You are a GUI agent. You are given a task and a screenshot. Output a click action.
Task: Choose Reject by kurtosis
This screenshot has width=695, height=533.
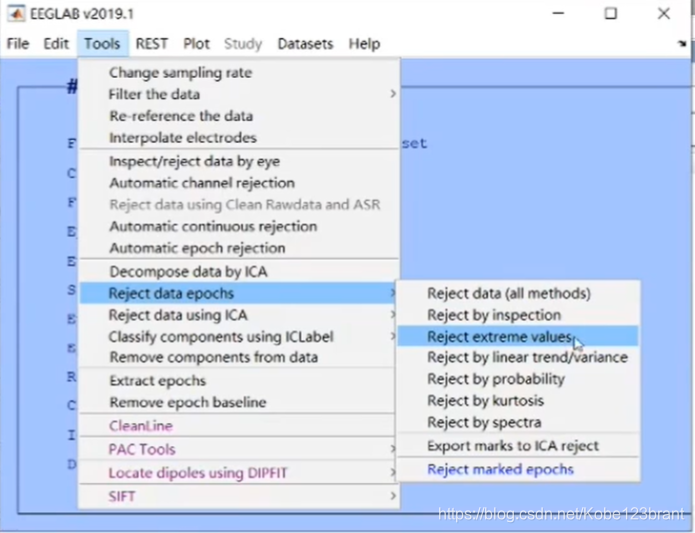(x=518, y=401)
